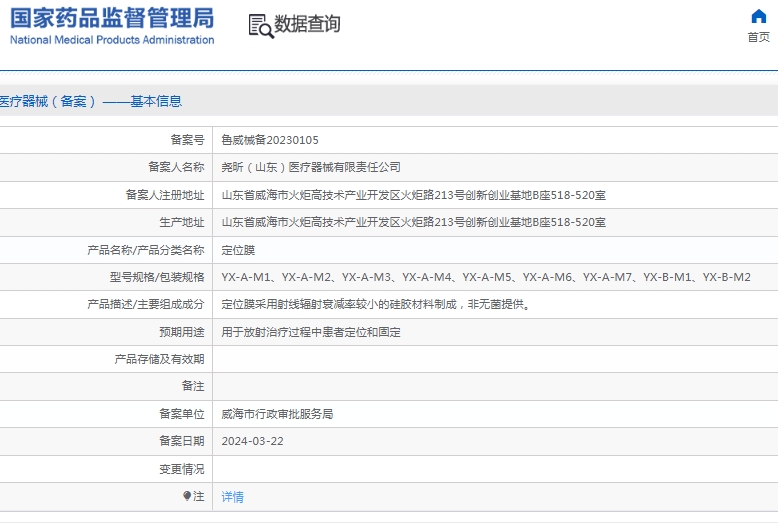Select the 医疗器械（备案）——基本信息 heading

click(91, 101)
